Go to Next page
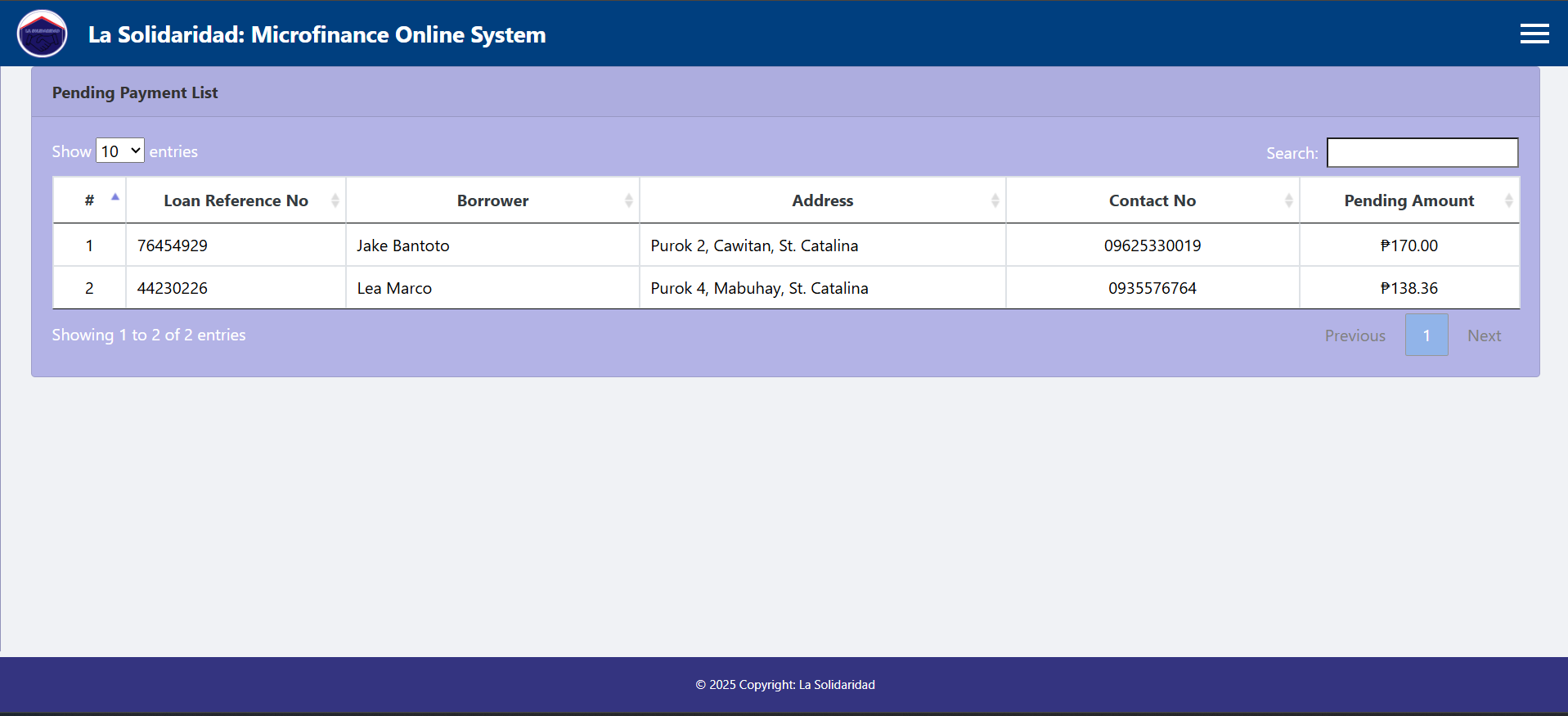The image size is (1568, 716). pyautogui.click(x=1484, y=335)
